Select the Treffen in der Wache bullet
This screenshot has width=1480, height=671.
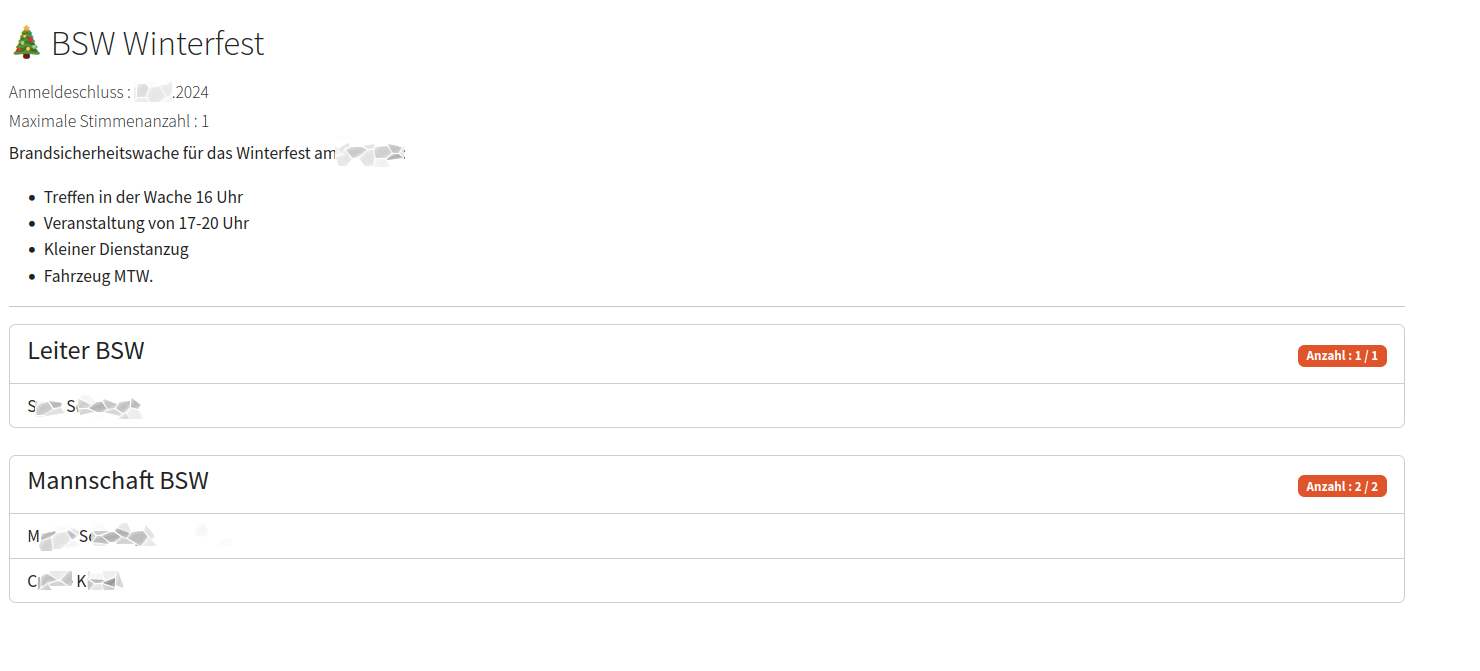pyautogui.click(x=143, y=197)
